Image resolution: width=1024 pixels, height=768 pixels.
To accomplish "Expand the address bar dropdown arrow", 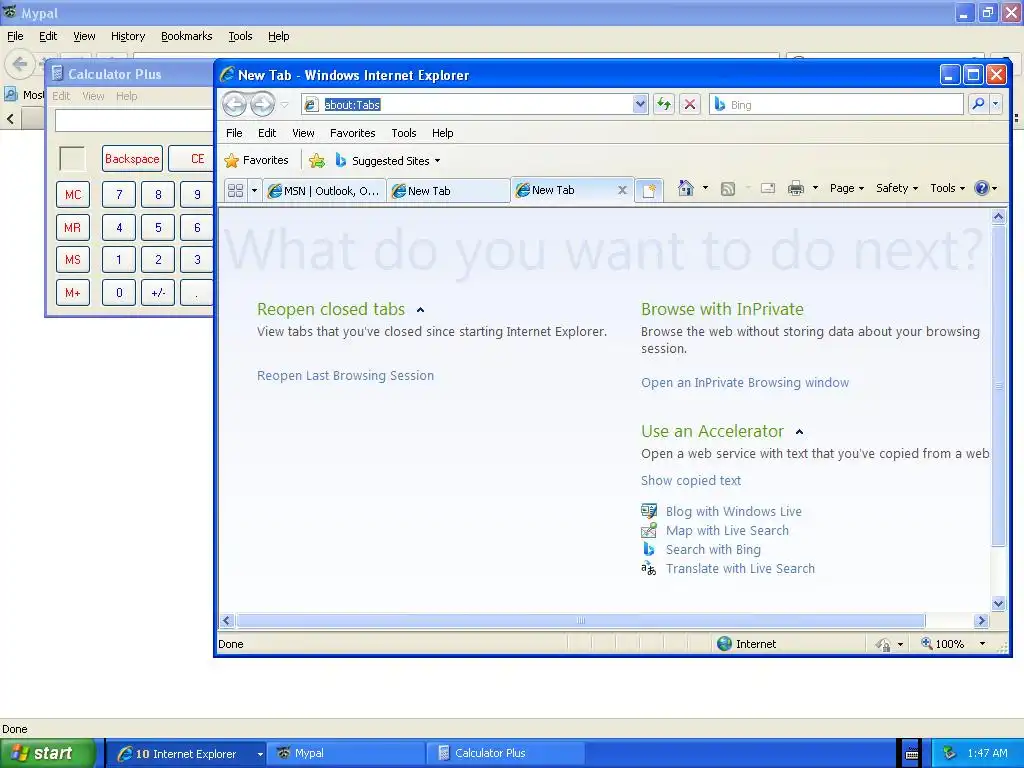I will tap(640, 104).
